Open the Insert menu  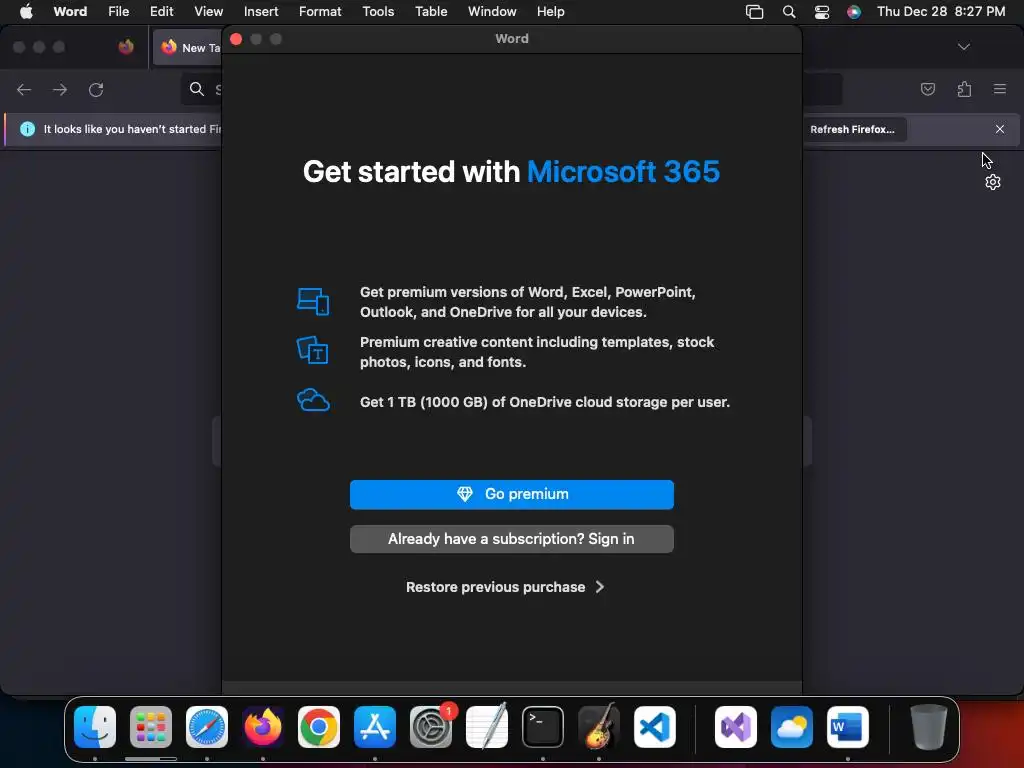[x=261, y=12]
